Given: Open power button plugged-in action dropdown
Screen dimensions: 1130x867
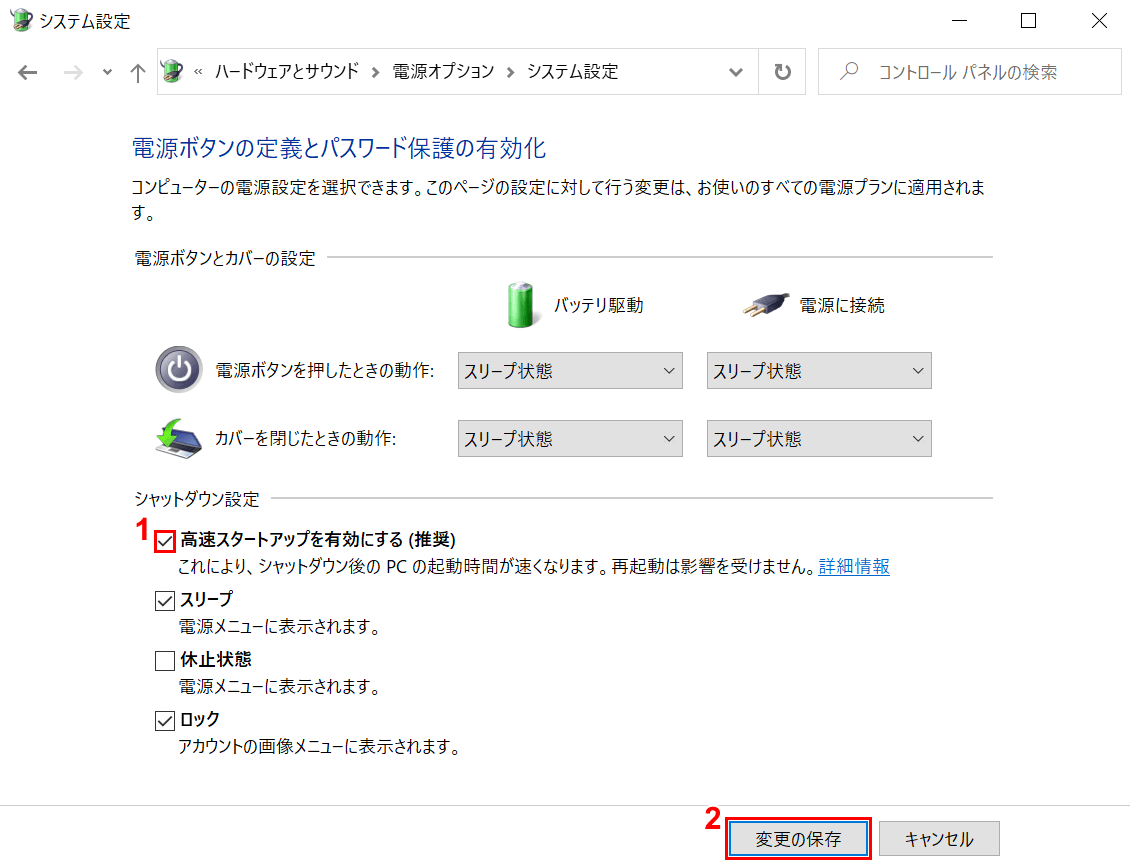Looking at the screenshot, I should point(819,370).
